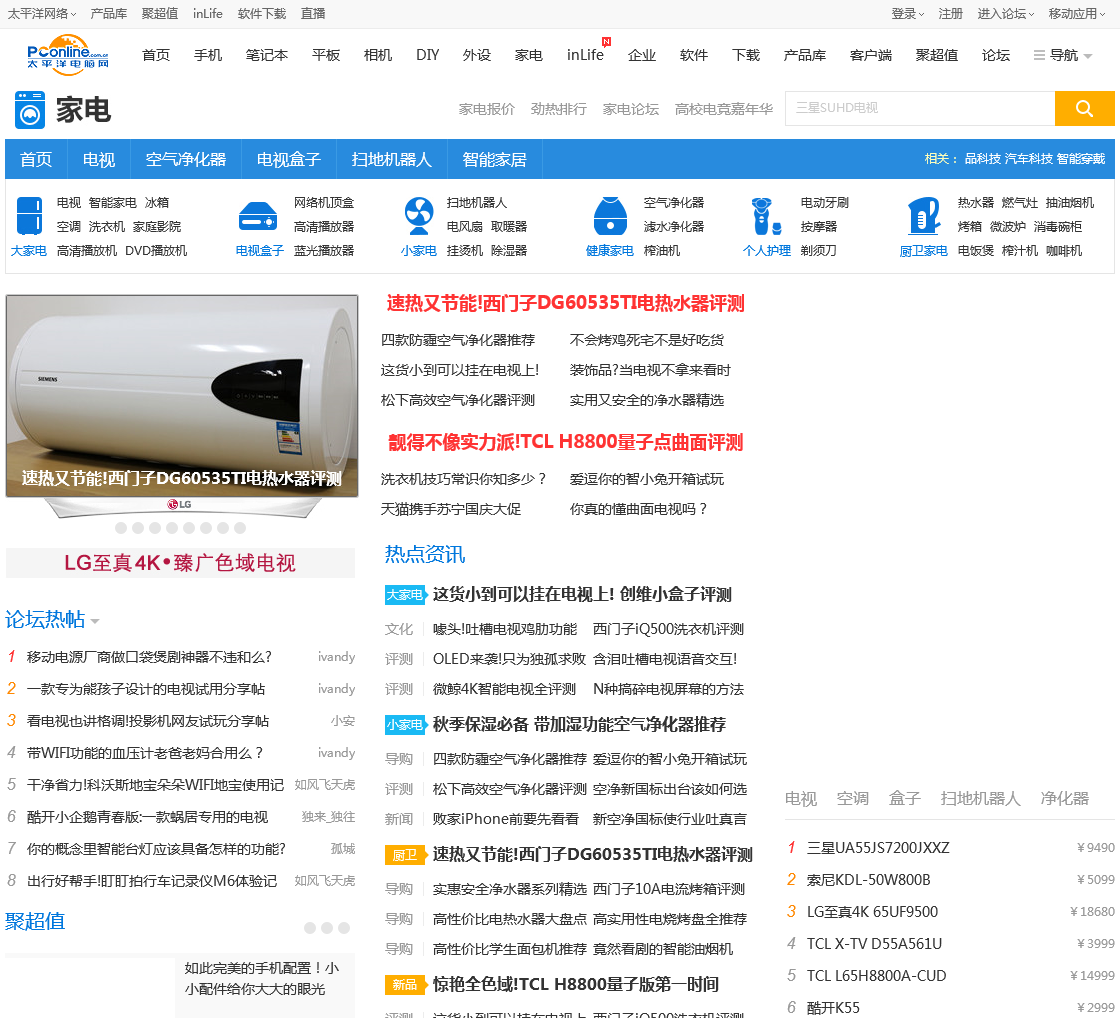Click the 大家电 refrigerator icon

(29, 216)
